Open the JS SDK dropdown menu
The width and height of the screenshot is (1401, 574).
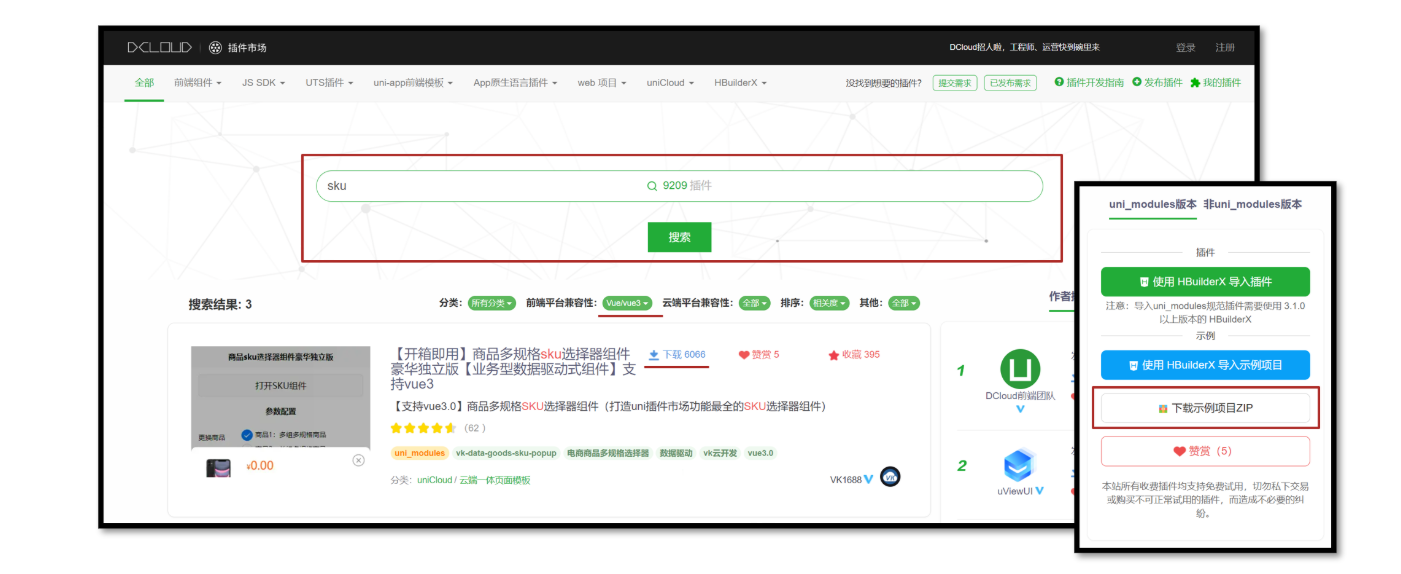point(263,83)
